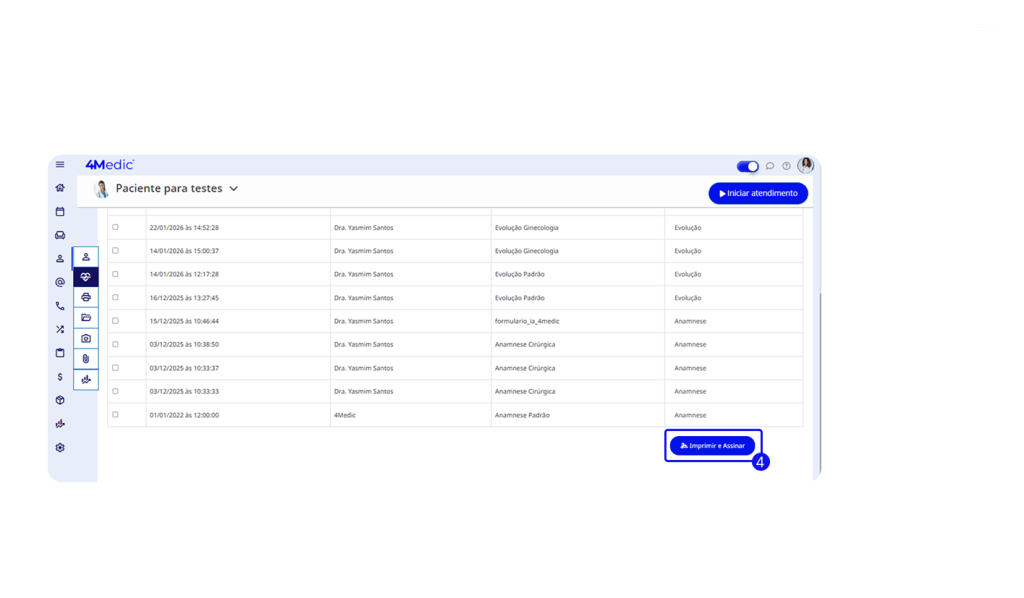Open the dollar sign financial icon
Screen dimensions: 1024x598
pyautogui.click(x=60, y=377)
